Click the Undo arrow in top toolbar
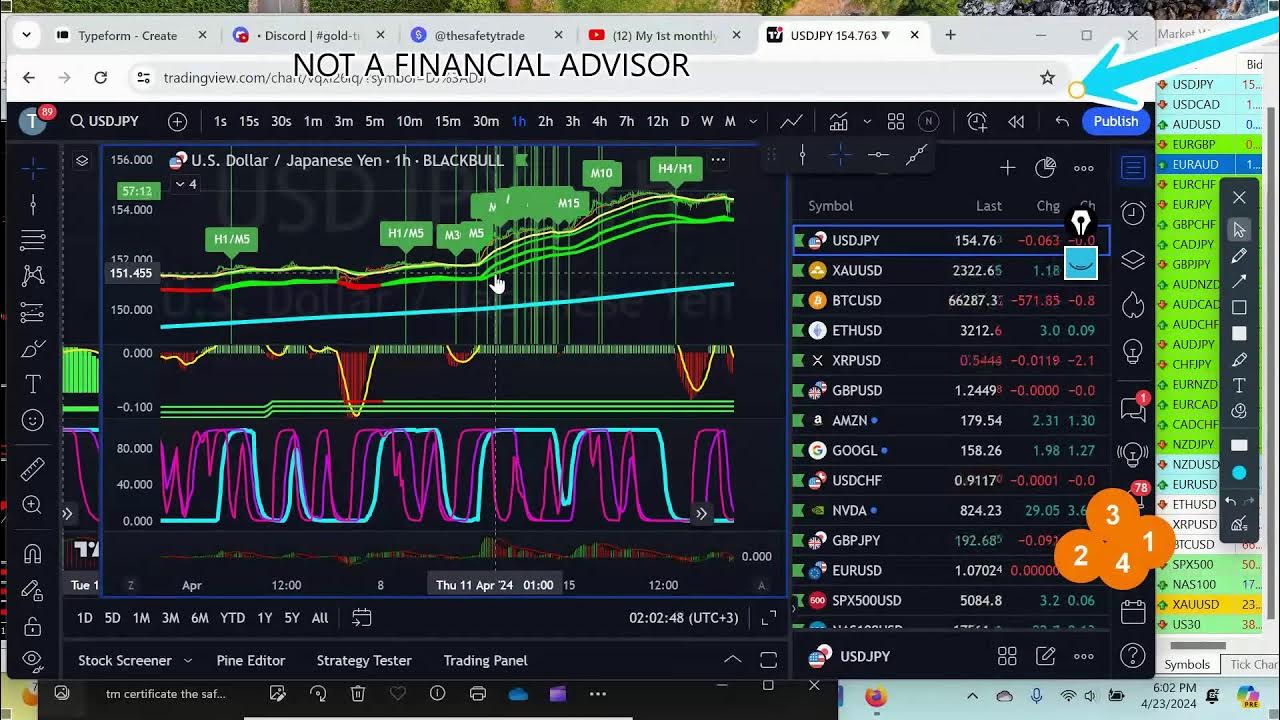Viewport: 1280px width, 720px height. 1062,121
